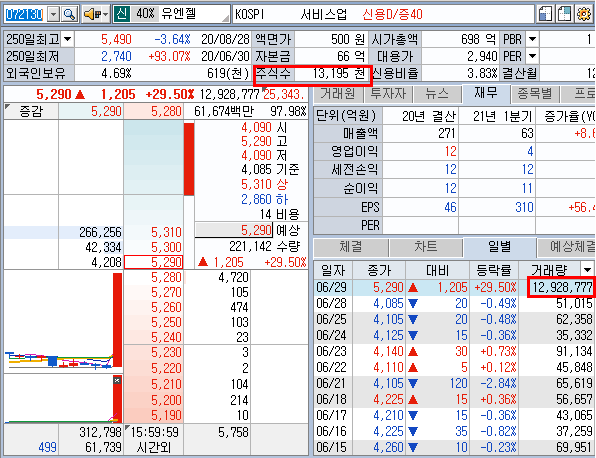
Task: Click the bid price 5,220
Action: coord(166,368)
